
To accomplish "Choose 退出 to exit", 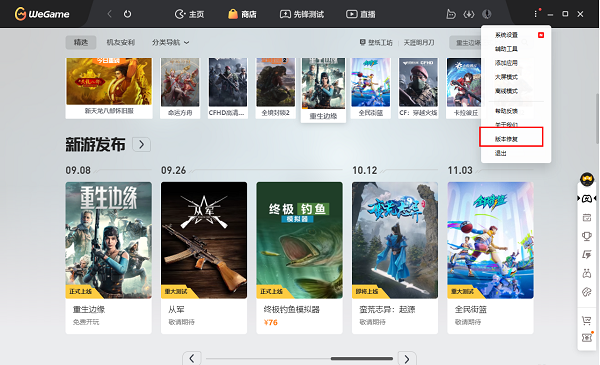I will coord(501,153).
